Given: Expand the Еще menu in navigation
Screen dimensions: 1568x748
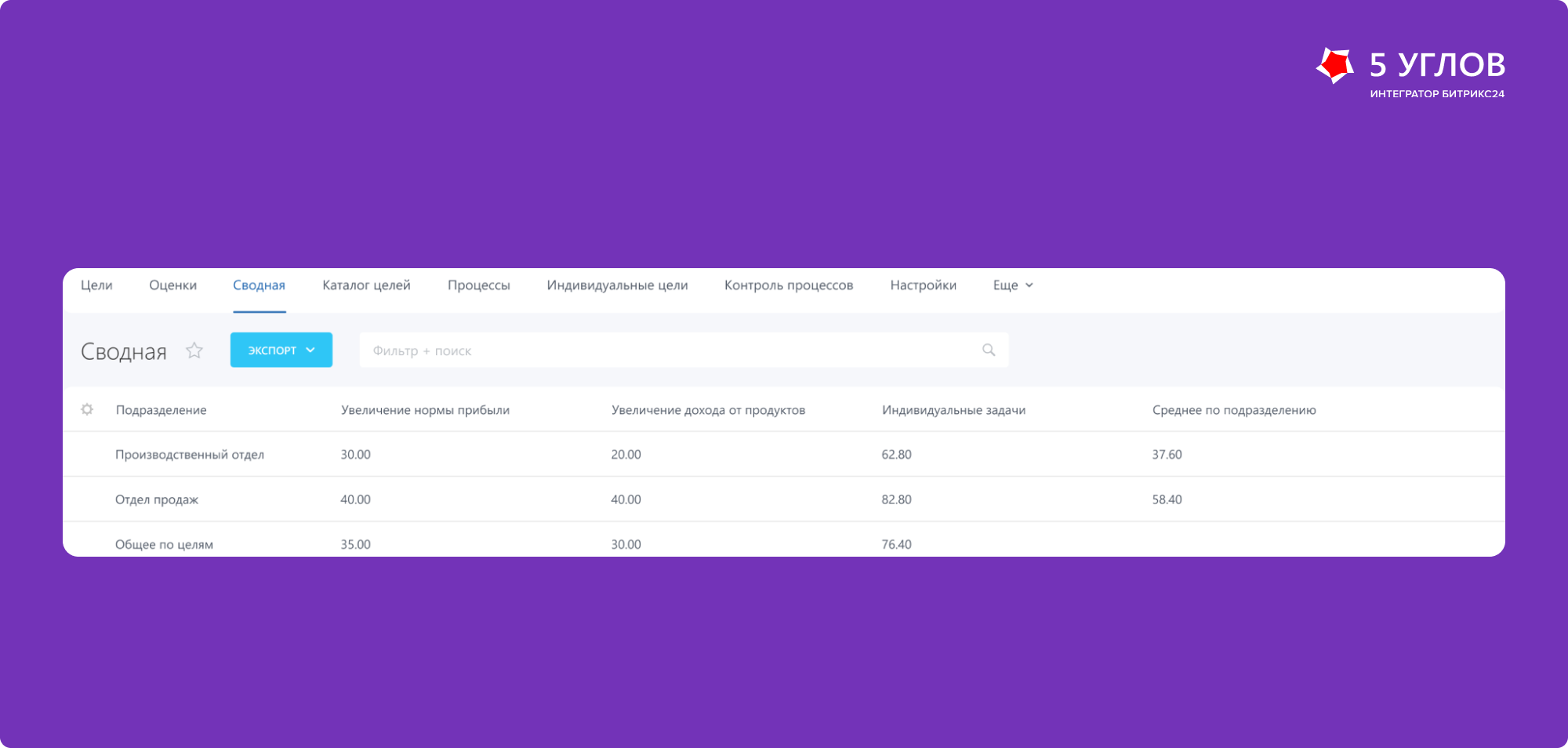Looking at the screenshot, I should coord(1013,285).
